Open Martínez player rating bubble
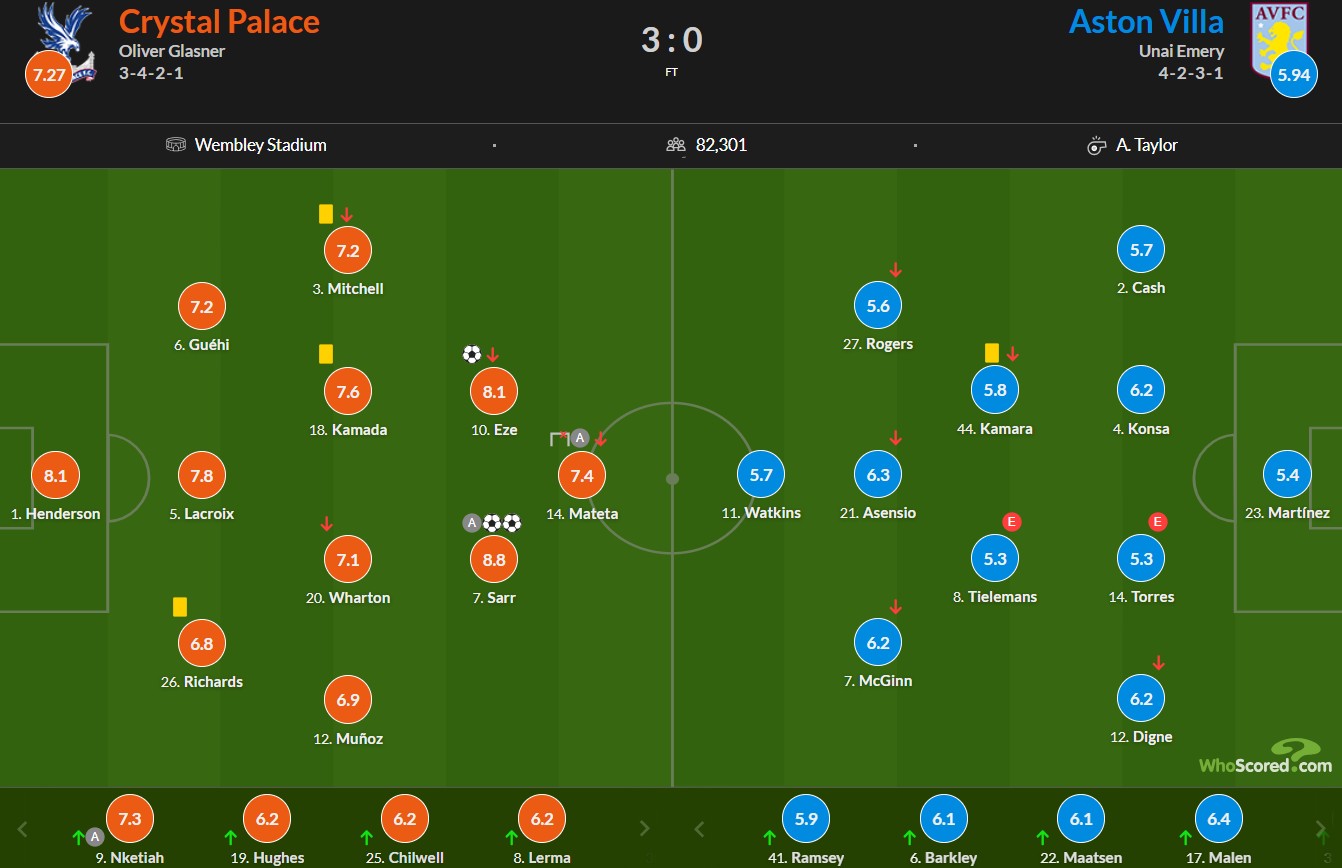 1288,475
